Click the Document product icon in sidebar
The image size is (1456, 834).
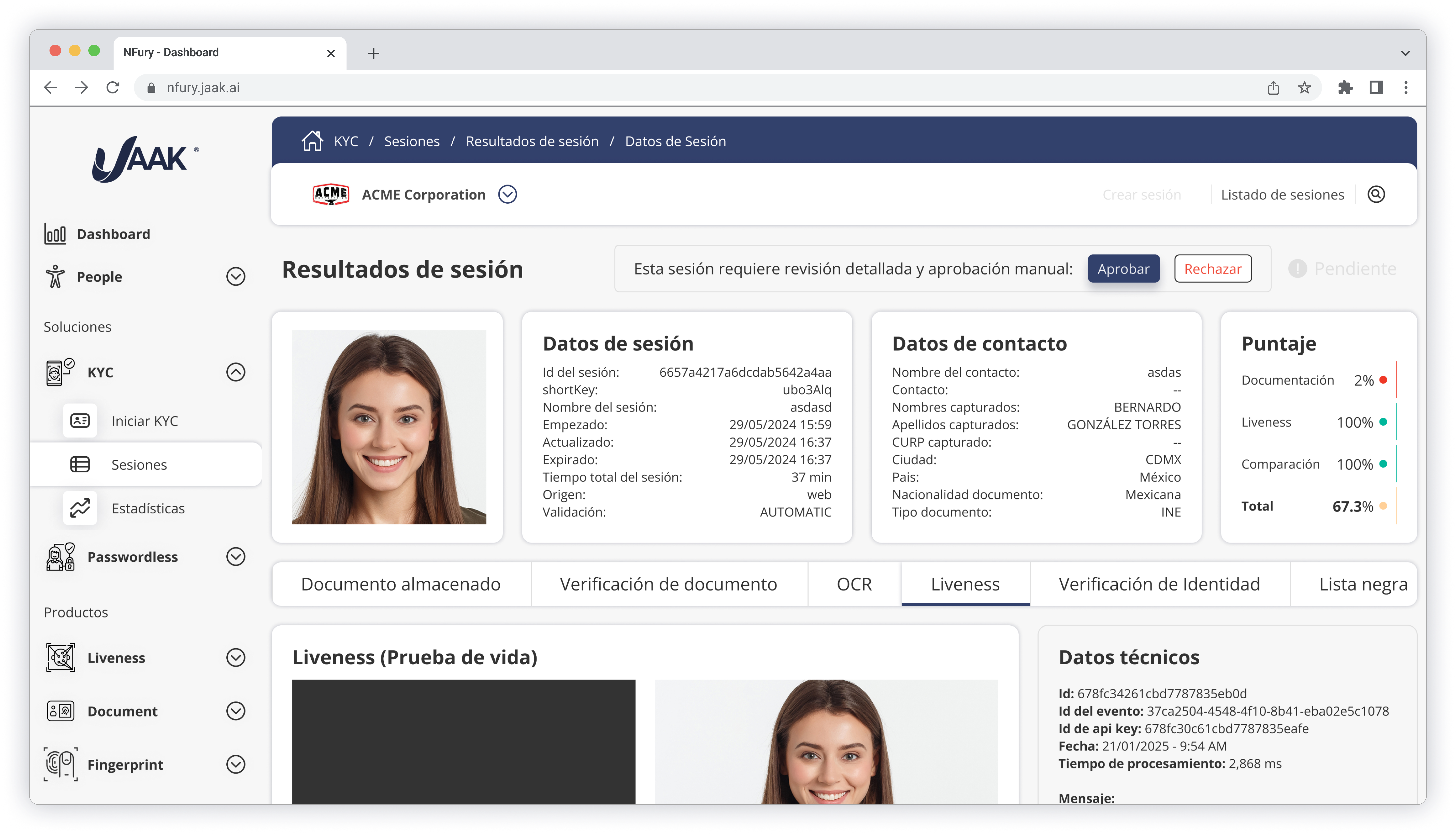61,711
